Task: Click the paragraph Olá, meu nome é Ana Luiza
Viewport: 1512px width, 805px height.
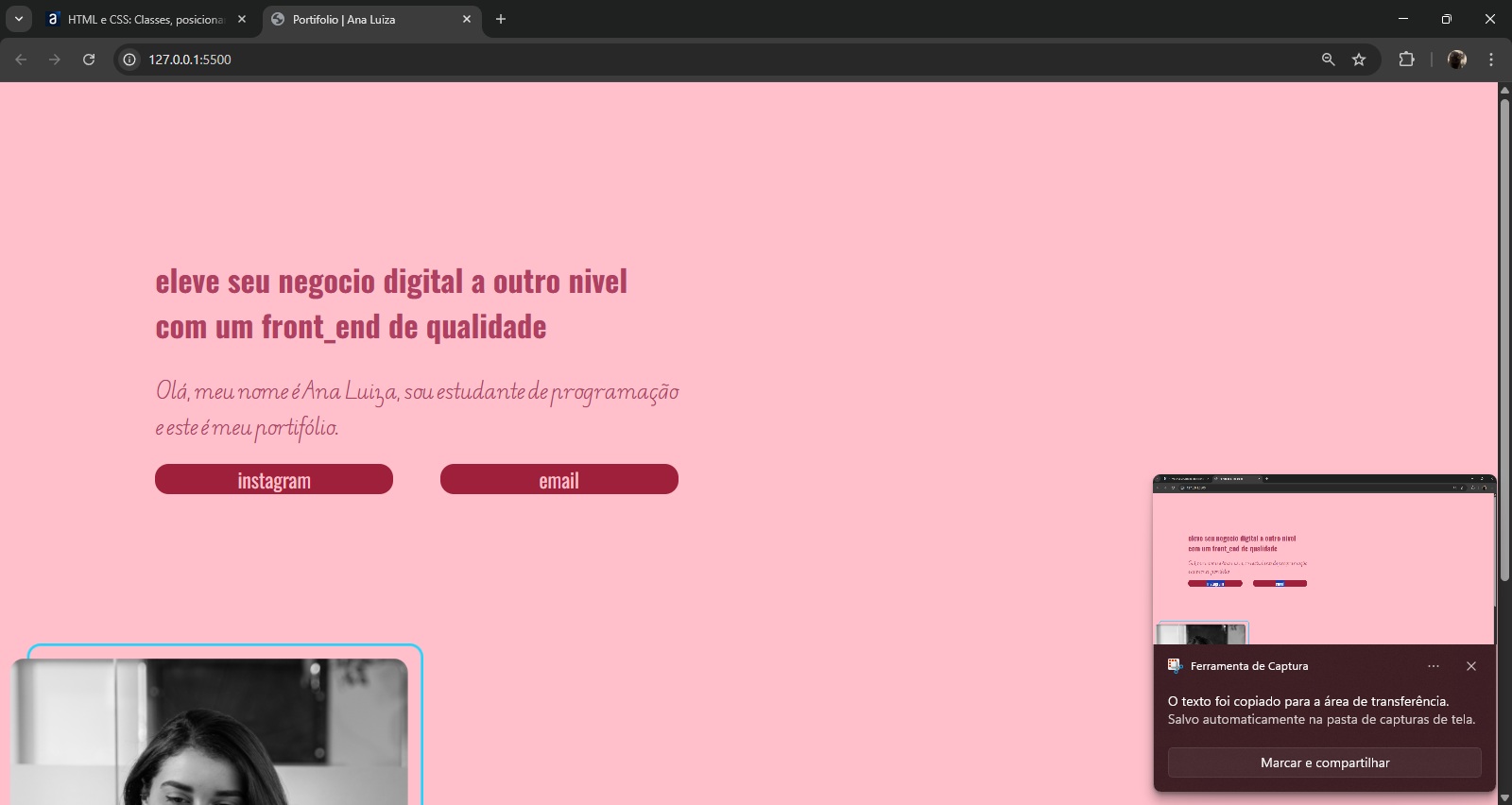Action: tap(417, 408)
